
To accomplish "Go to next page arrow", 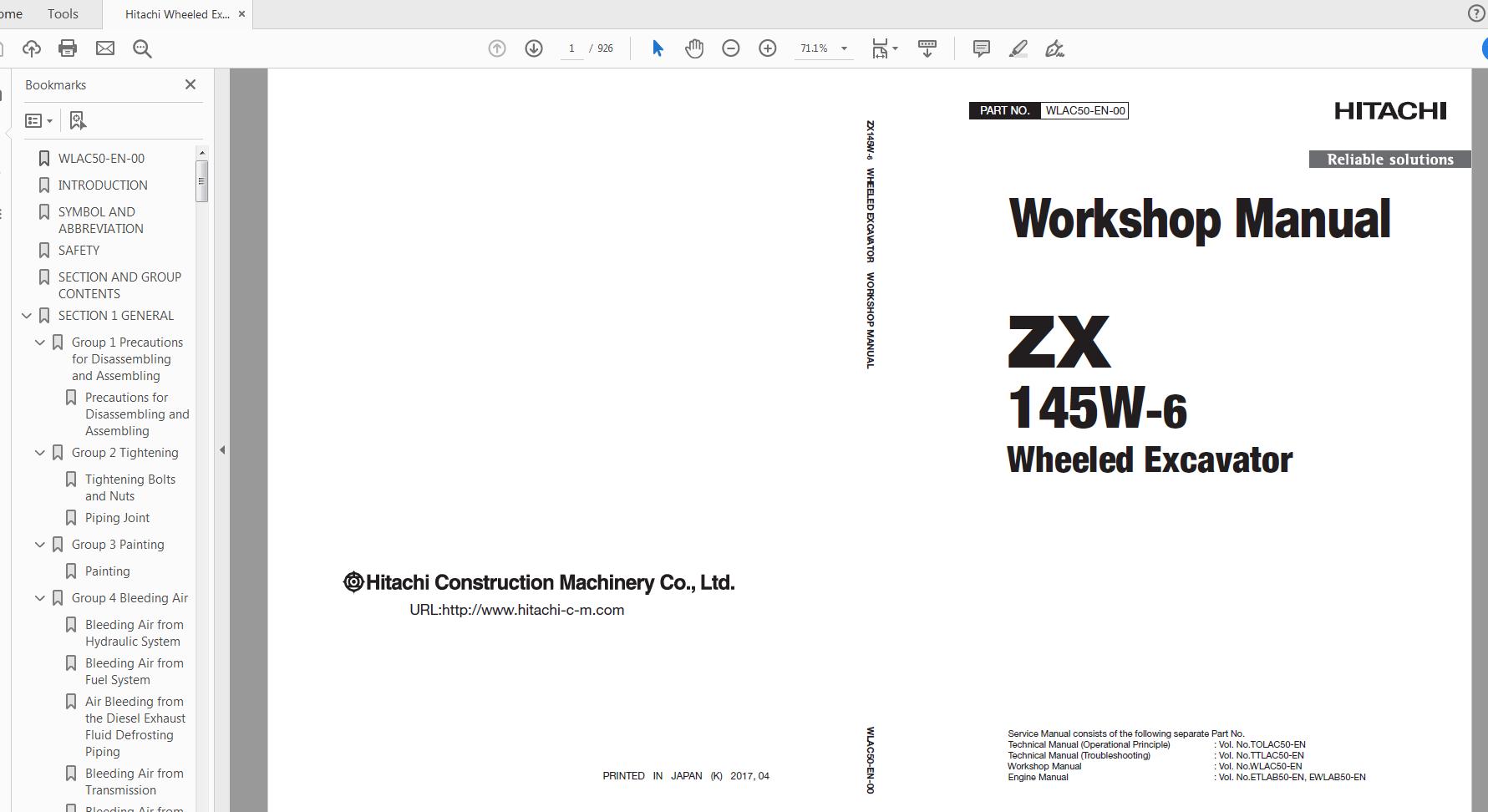I will (534, 48).
